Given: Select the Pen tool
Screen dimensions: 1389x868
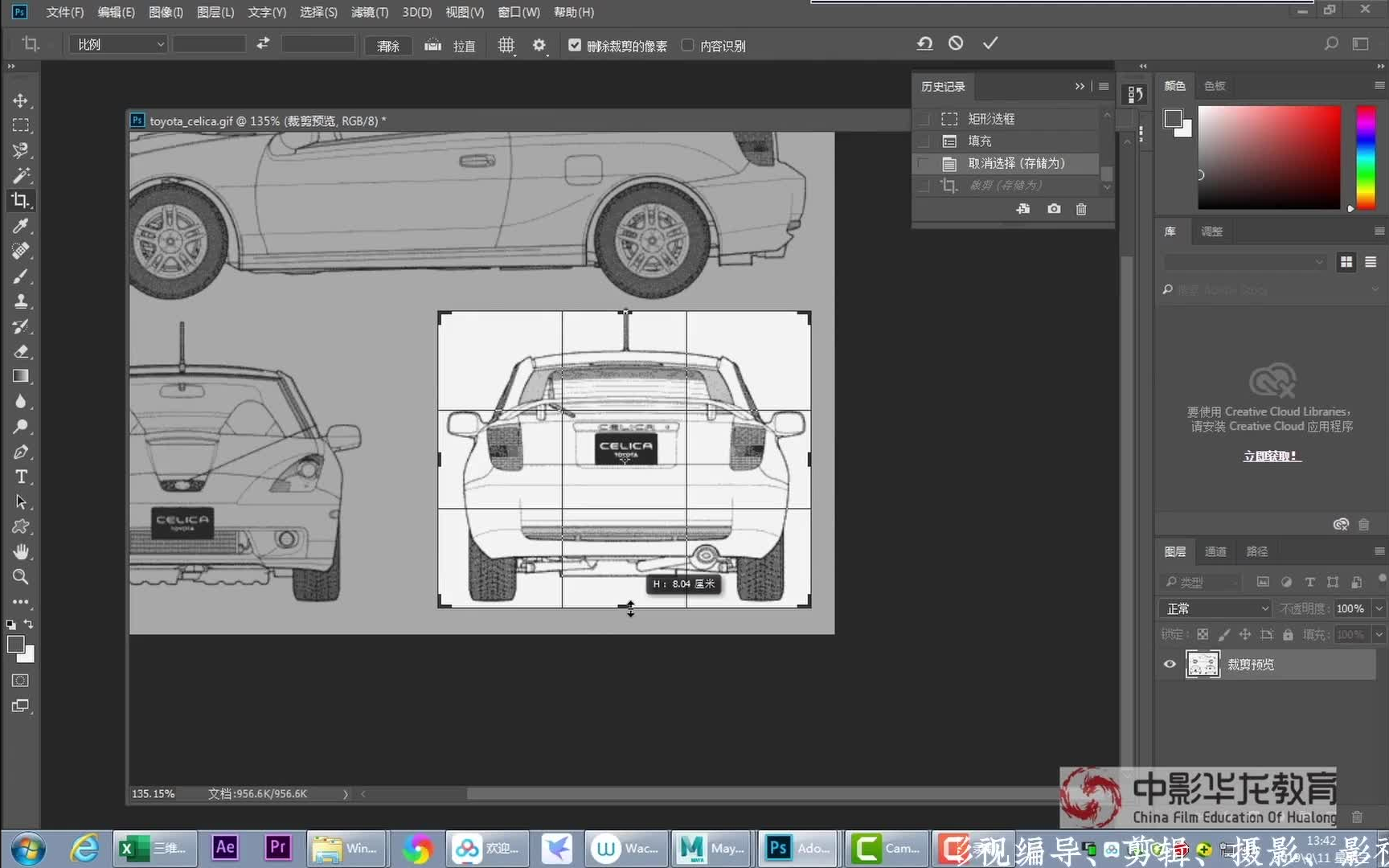Looking at the screenshot, I should [x=21, y=452].
